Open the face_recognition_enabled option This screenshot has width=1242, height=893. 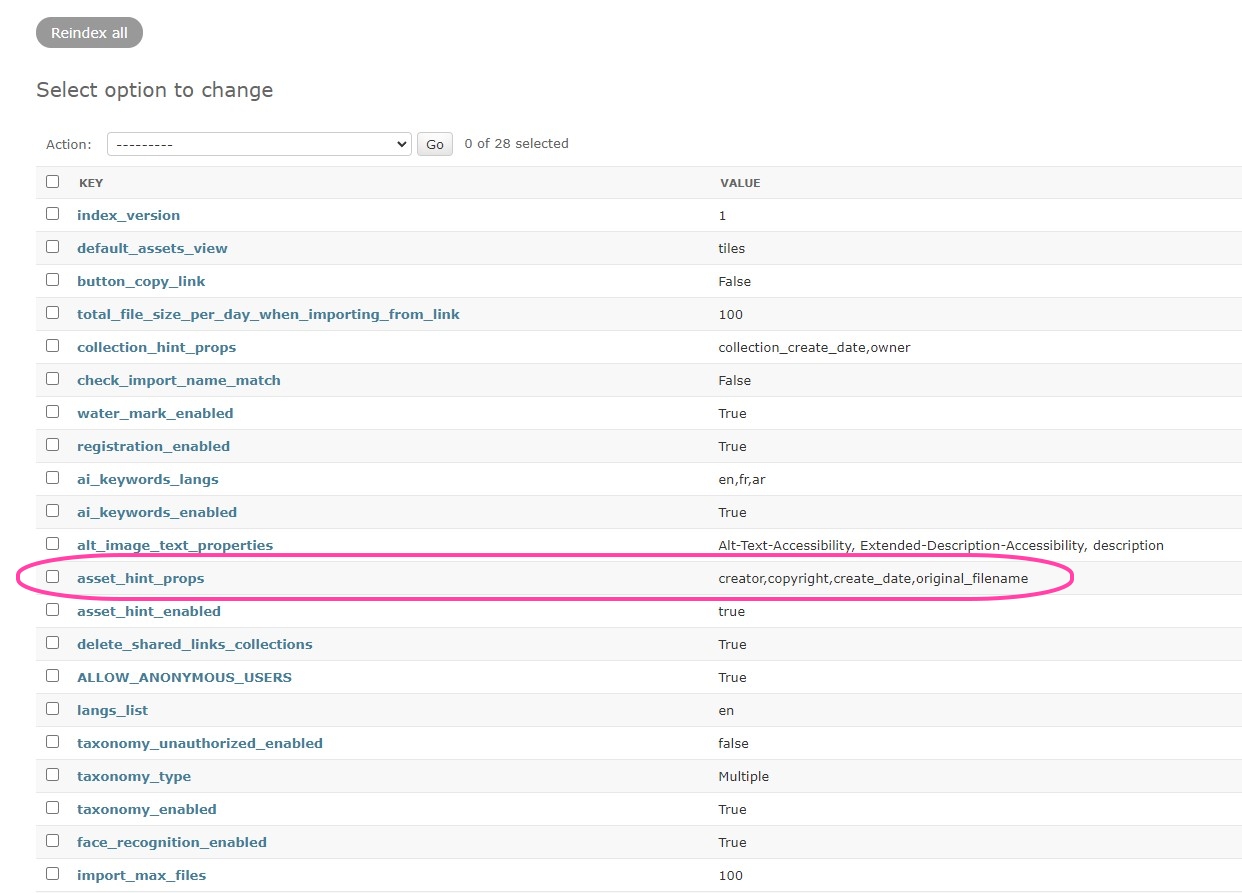click(172, 842)
